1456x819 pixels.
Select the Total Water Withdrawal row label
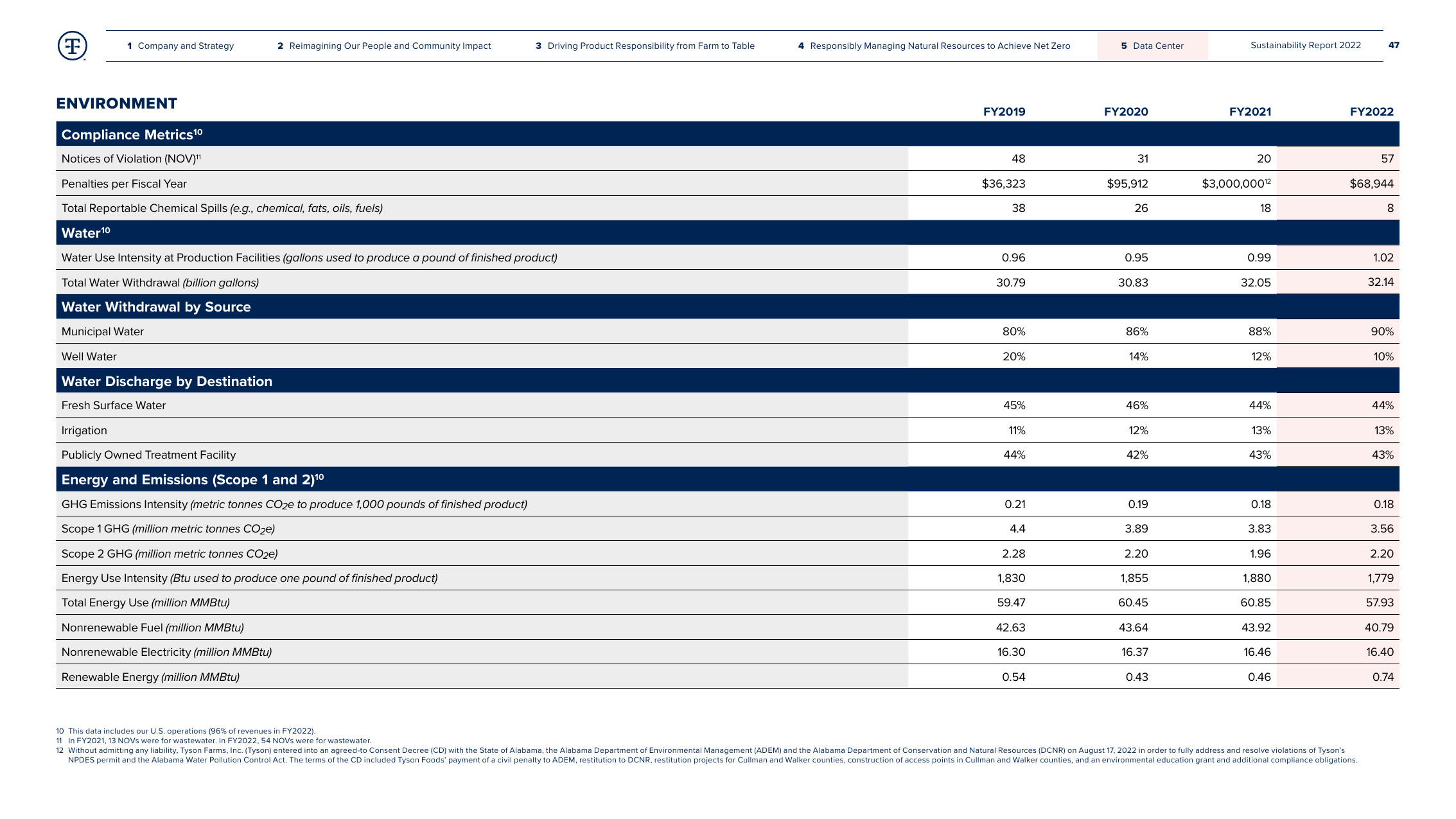160,283
